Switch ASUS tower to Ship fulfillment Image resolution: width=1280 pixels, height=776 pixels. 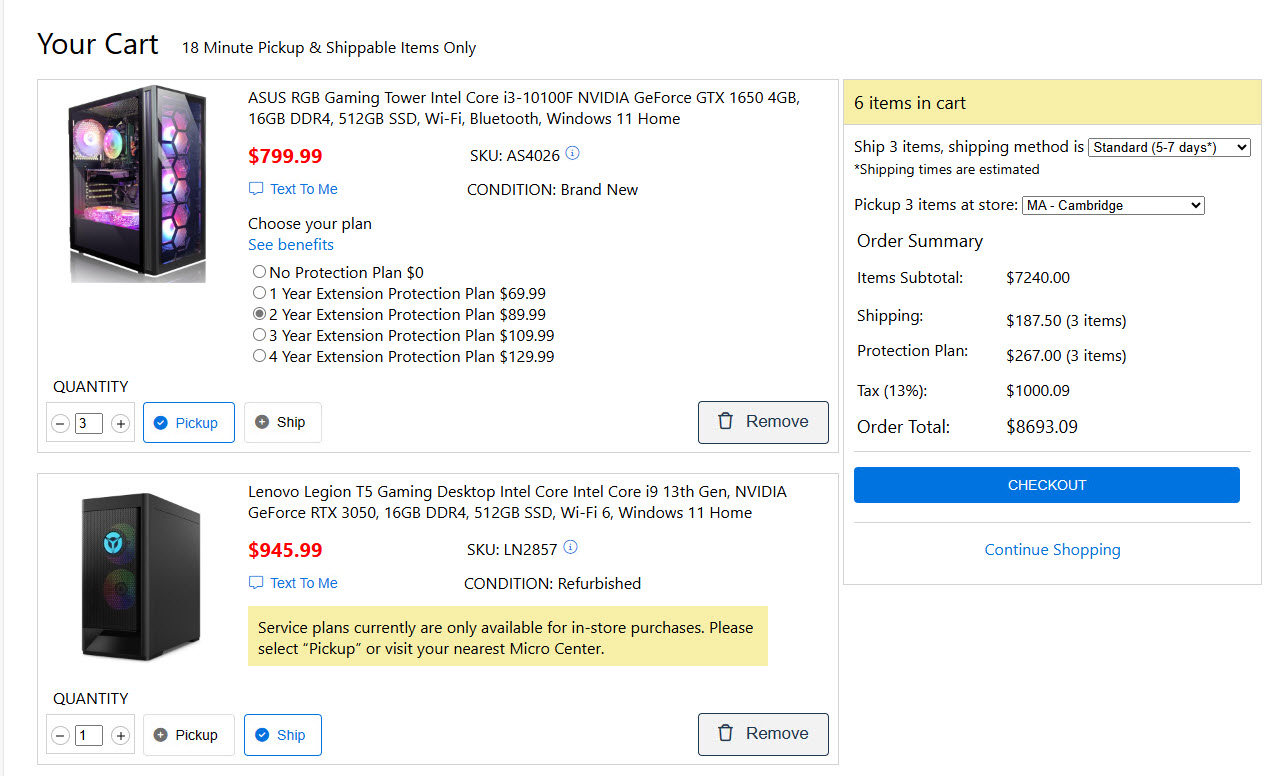point(282,422)
